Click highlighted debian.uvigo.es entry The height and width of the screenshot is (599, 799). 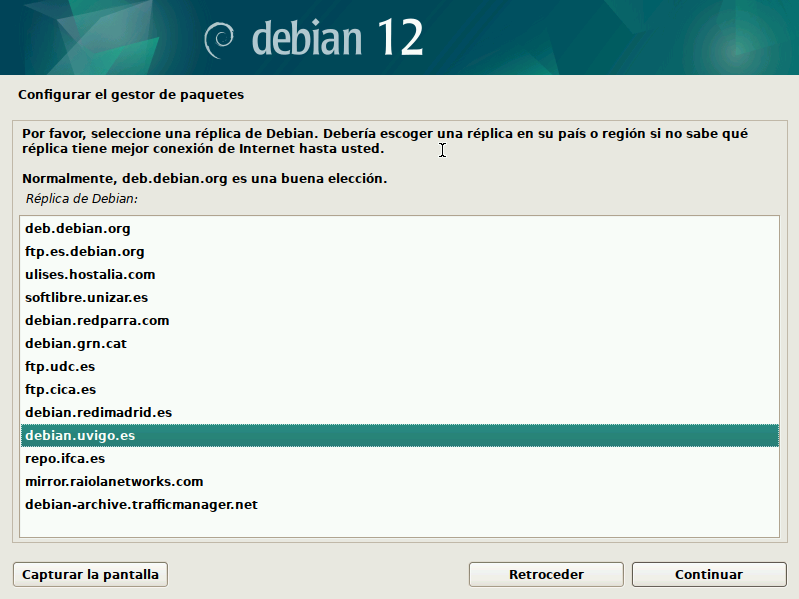pos(80,436)
